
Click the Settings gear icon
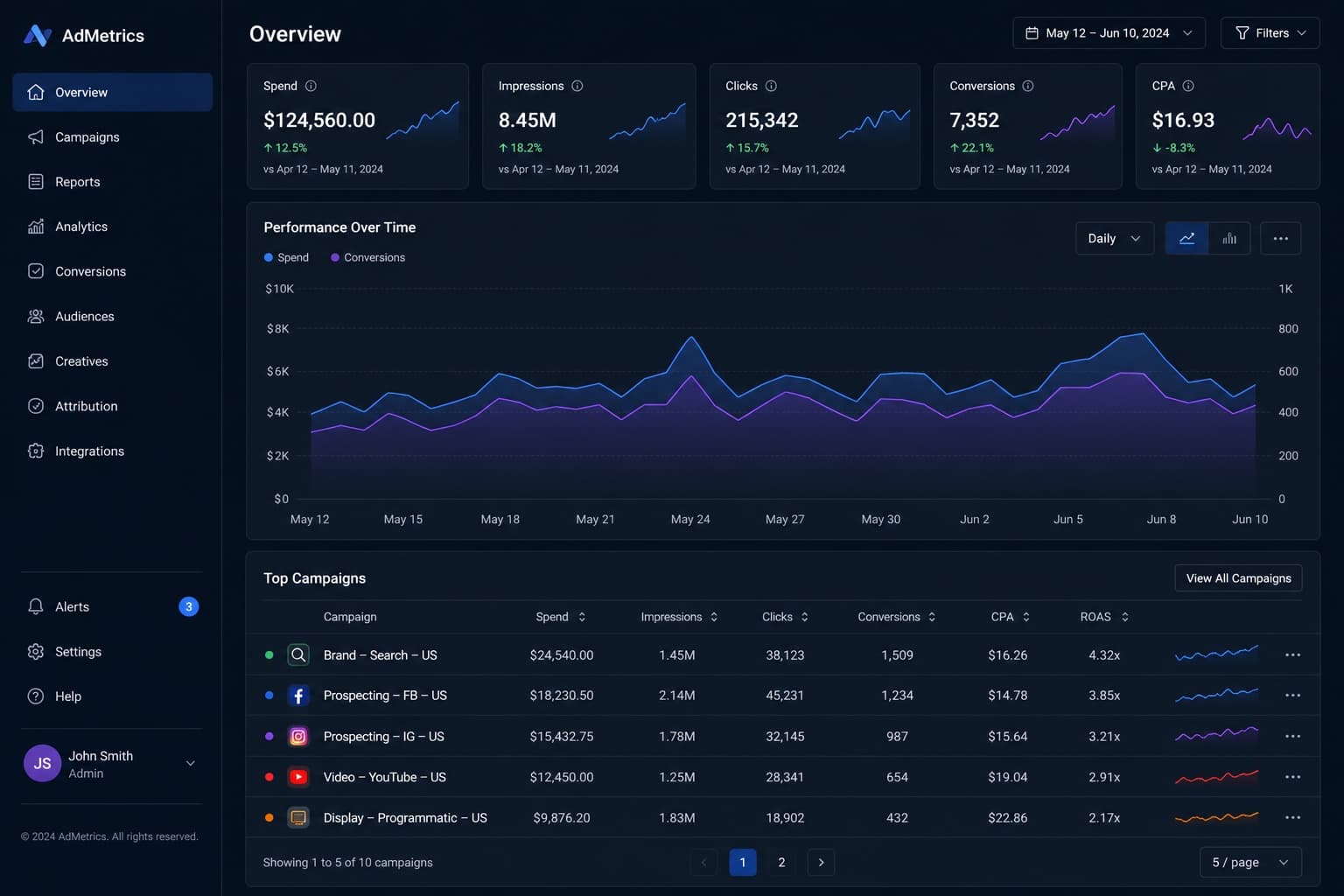(x=36, y=652)
